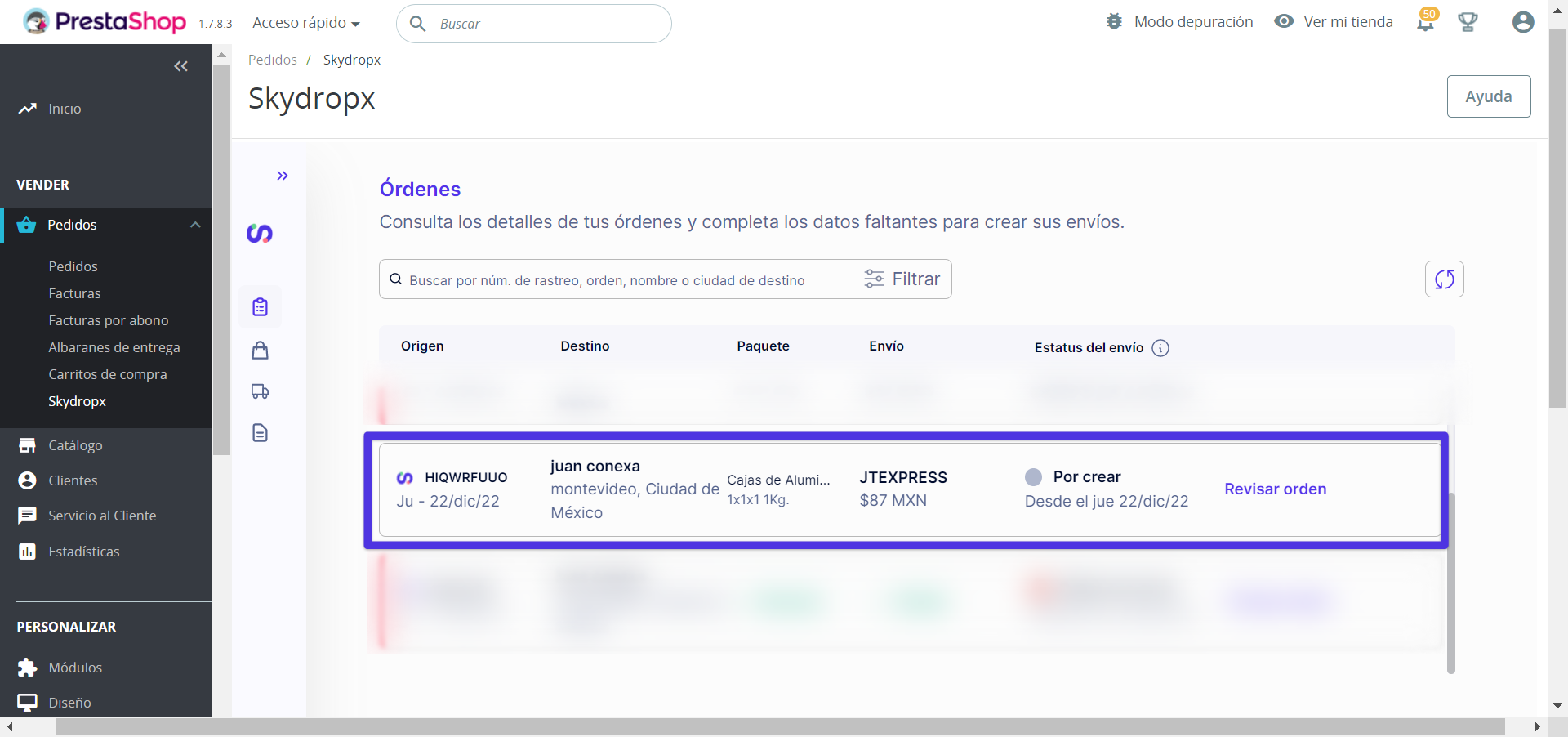Open the Clientes menu

[x=73, y=480]
